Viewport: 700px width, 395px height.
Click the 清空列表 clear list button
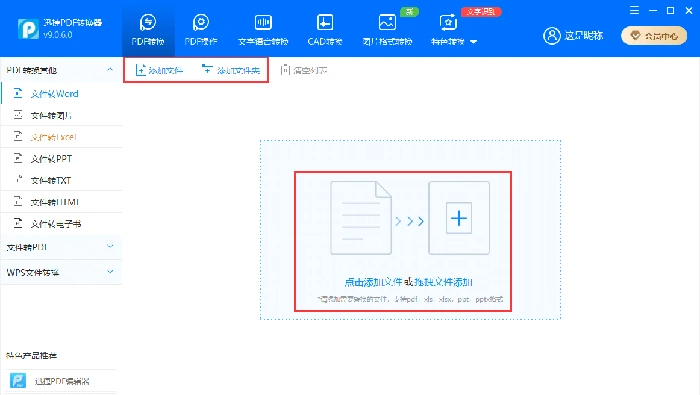(304, 70)
